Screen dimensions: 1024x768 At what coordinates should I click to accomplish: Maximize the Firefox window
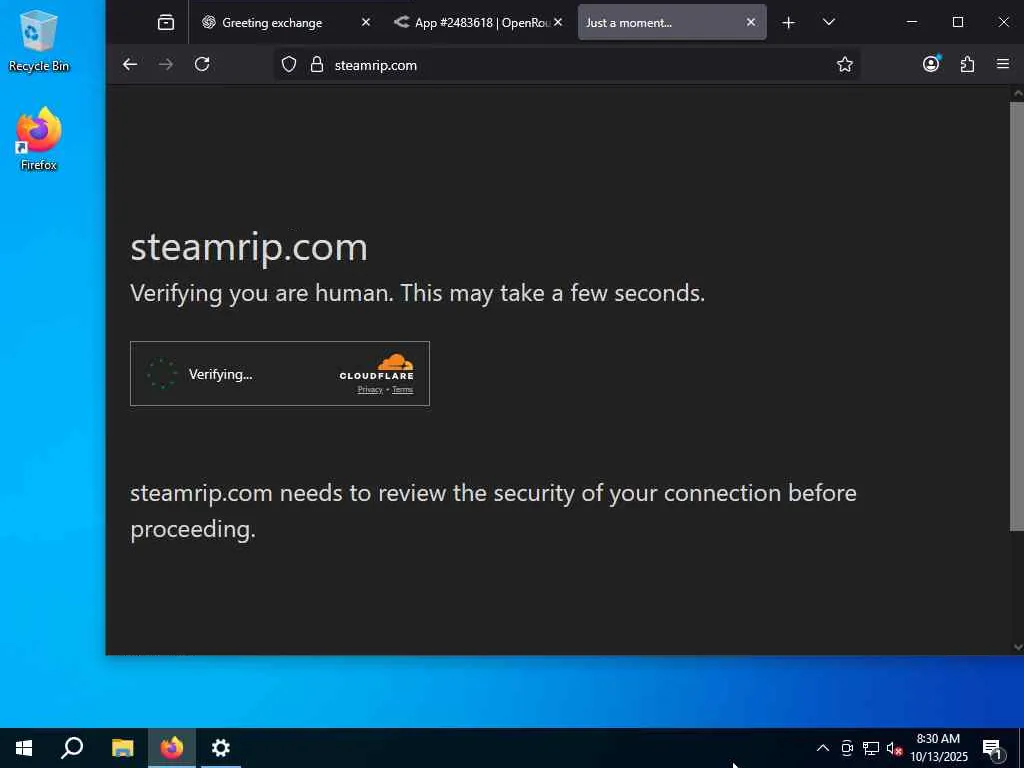pos(957,22)
